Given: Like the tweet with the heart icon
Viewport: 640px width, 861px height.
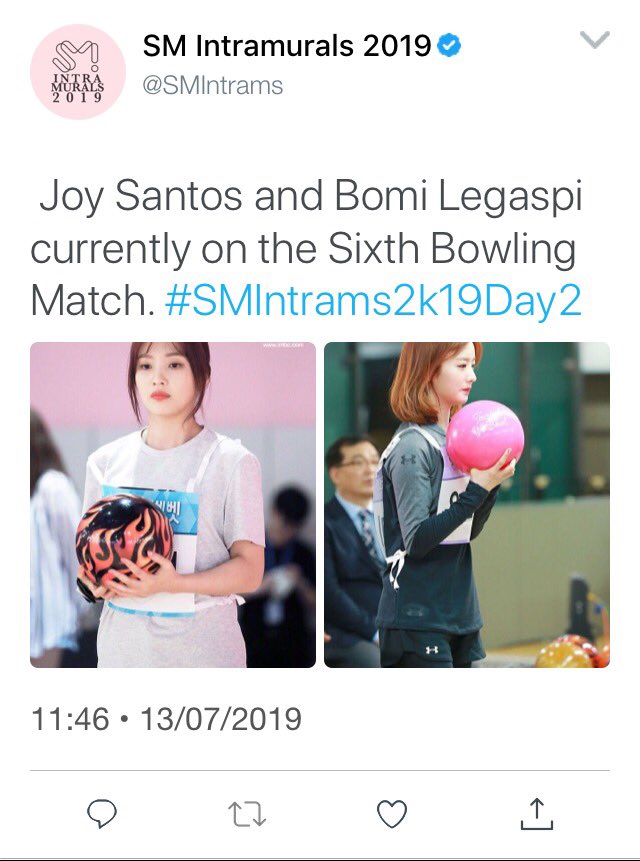Looking at the screenshot, I should (392, 814).
